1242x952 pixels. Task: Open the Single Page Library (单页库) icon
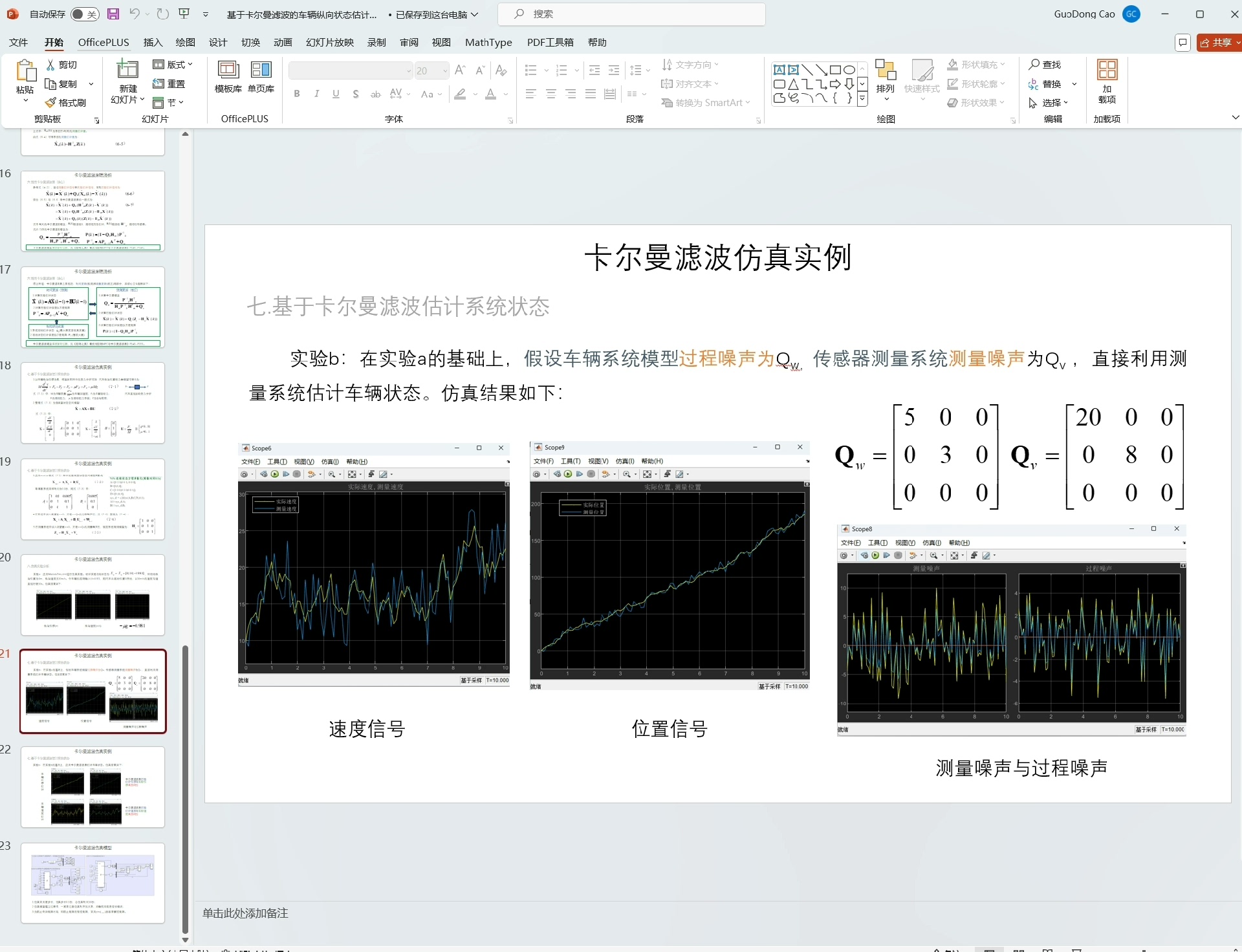point(261,70)
